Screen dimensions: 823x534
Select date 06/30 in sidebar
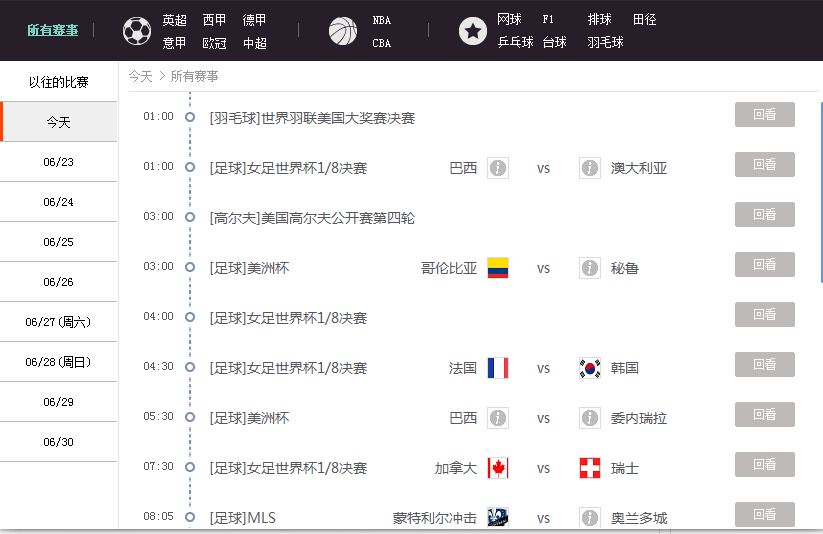(58, 442)
